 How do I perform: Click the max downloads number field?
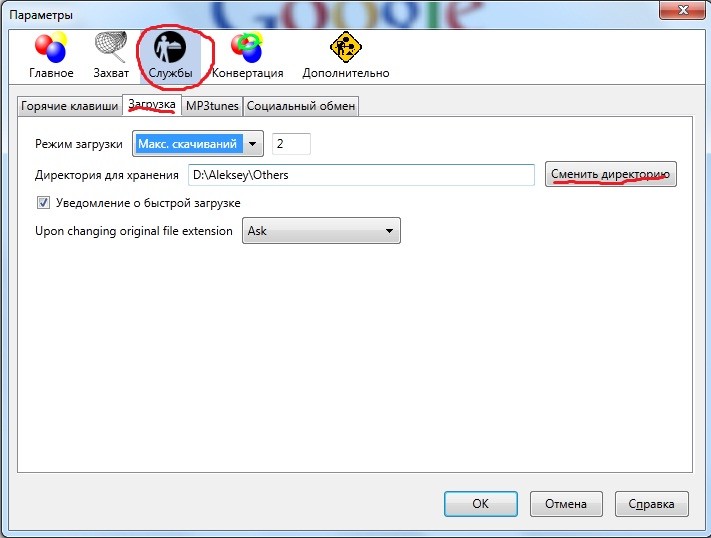click(x=291, y=144)
